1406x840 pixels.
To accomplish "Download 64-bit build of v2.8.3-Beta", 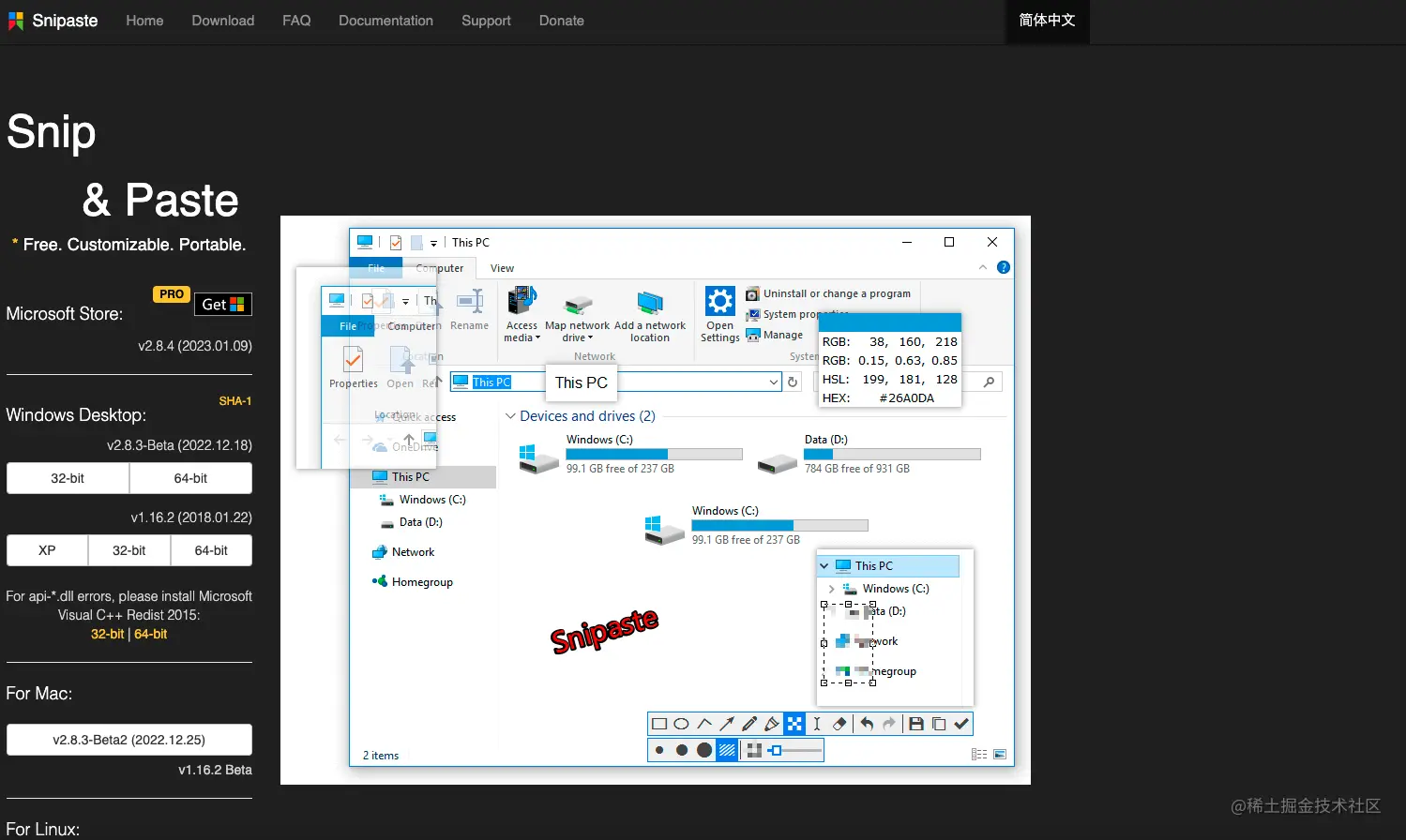I will (x=190, y=478).
